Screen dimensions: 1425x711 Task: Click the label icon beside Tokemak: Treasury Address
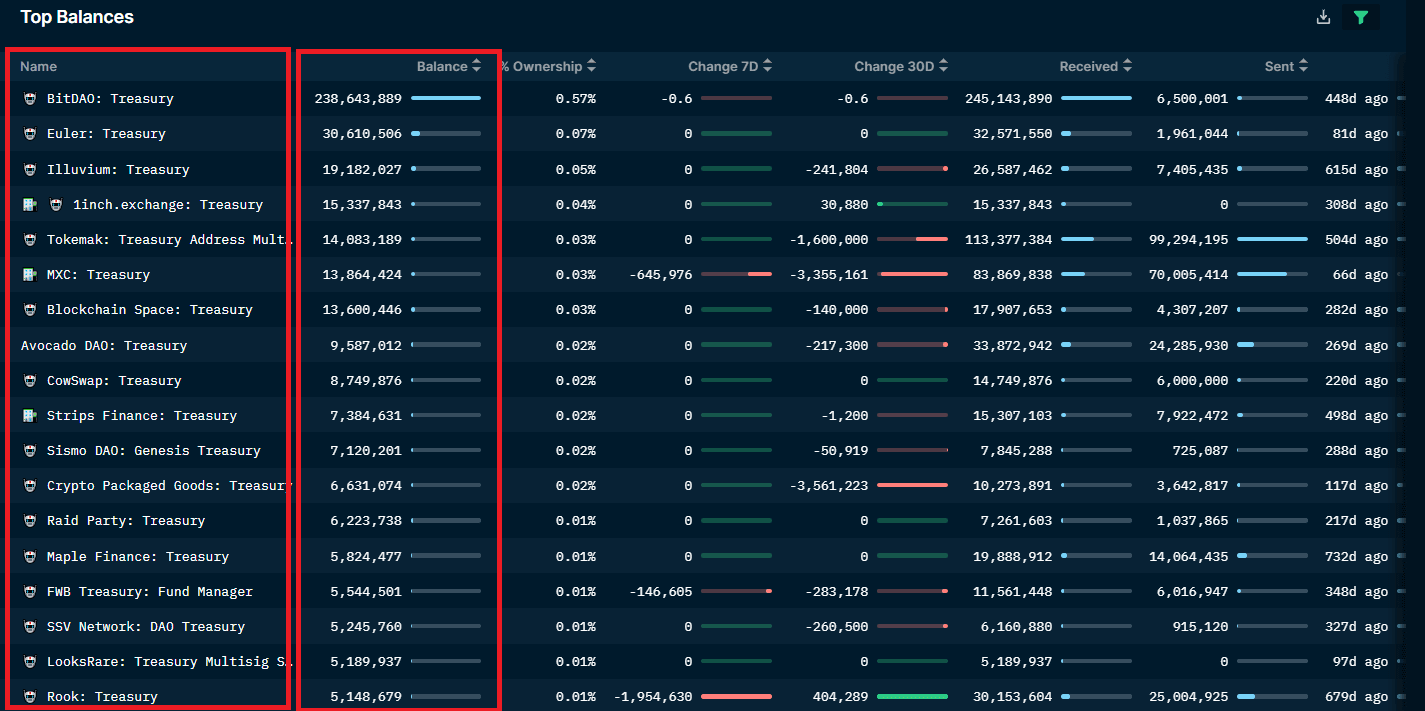click(29, 240)
